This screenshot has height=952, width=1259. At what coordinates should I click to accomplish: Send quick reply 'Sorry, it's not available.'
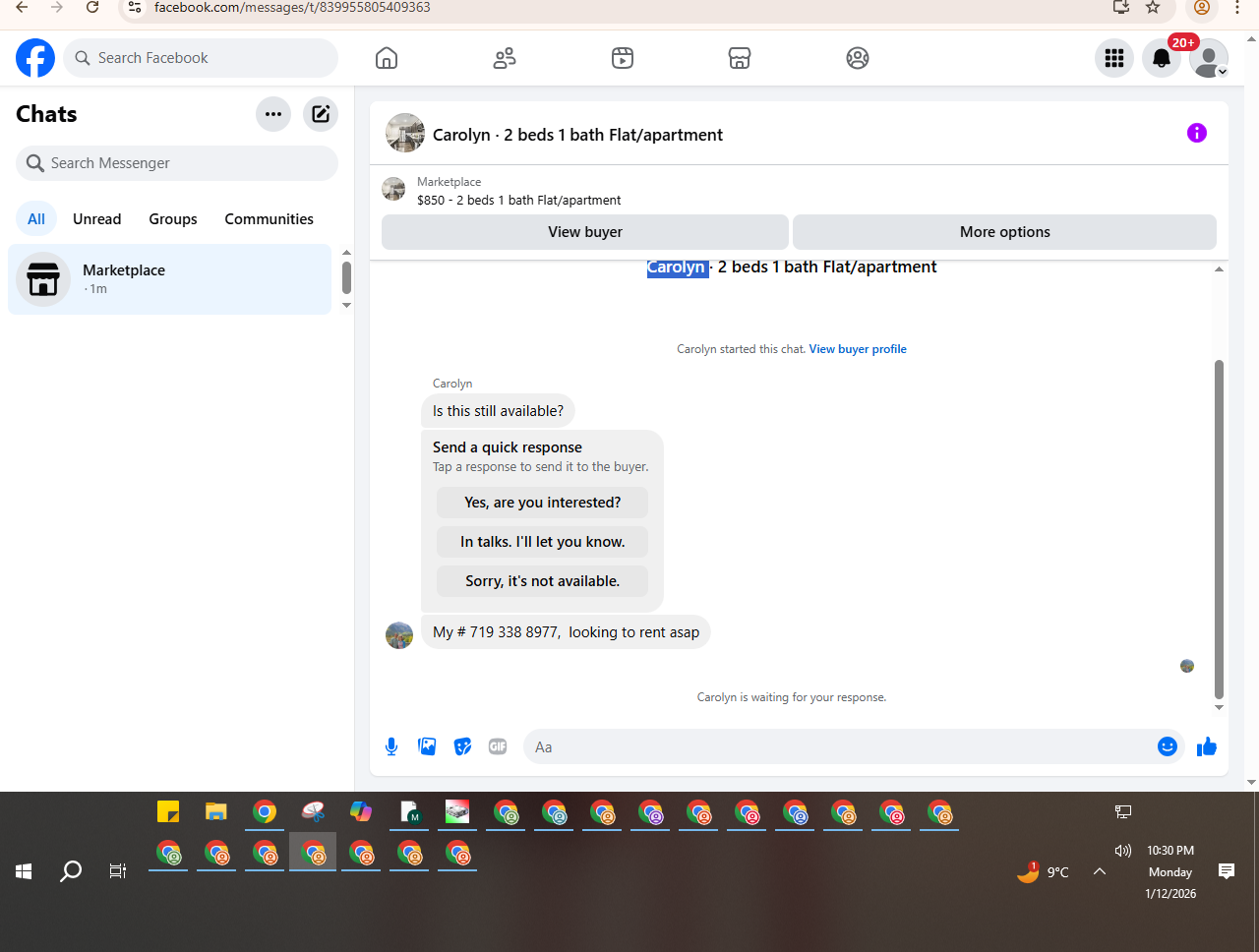click(543, 581)
